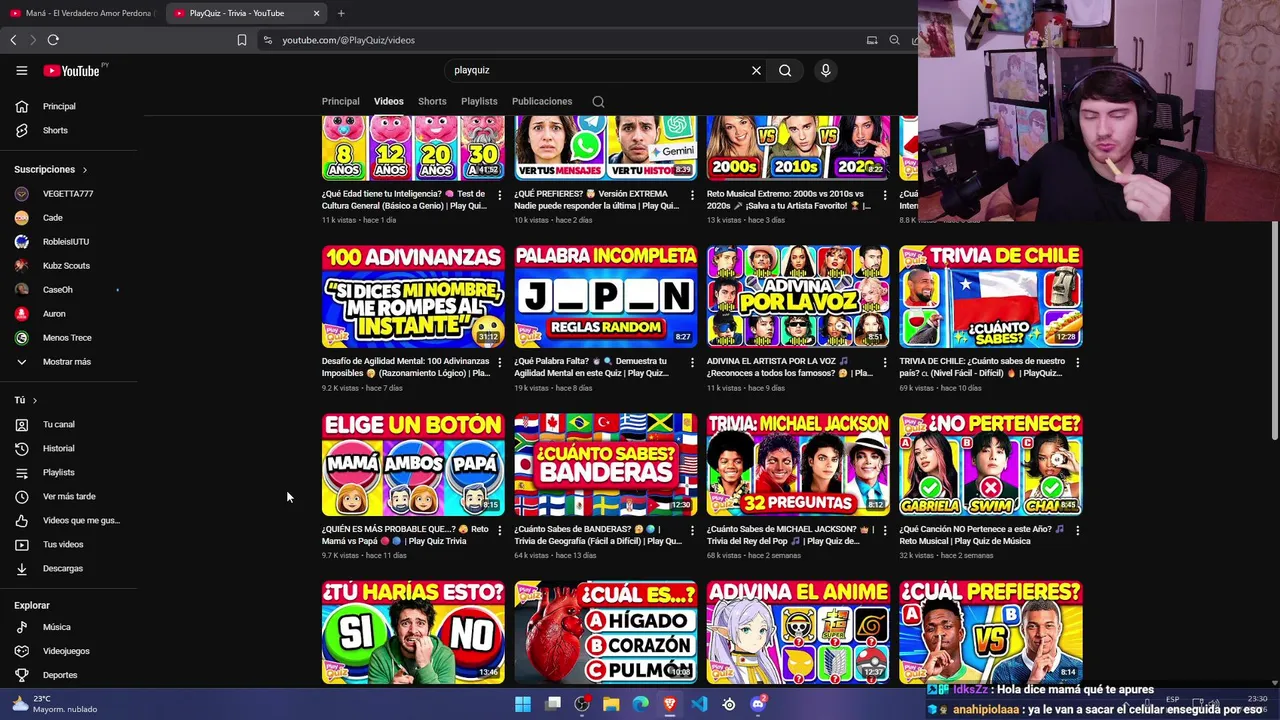Open the ¿Cuánto sabes? Banderas thumbnail

pyautogui.click(x=606, y=464)
